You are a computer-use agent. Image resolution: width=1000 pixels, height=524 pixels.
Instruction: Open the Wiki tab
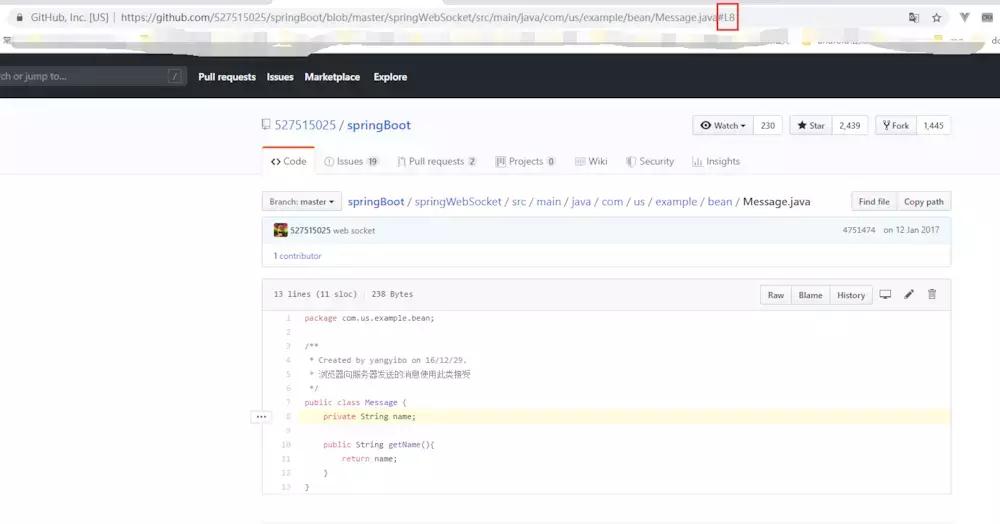591,161
